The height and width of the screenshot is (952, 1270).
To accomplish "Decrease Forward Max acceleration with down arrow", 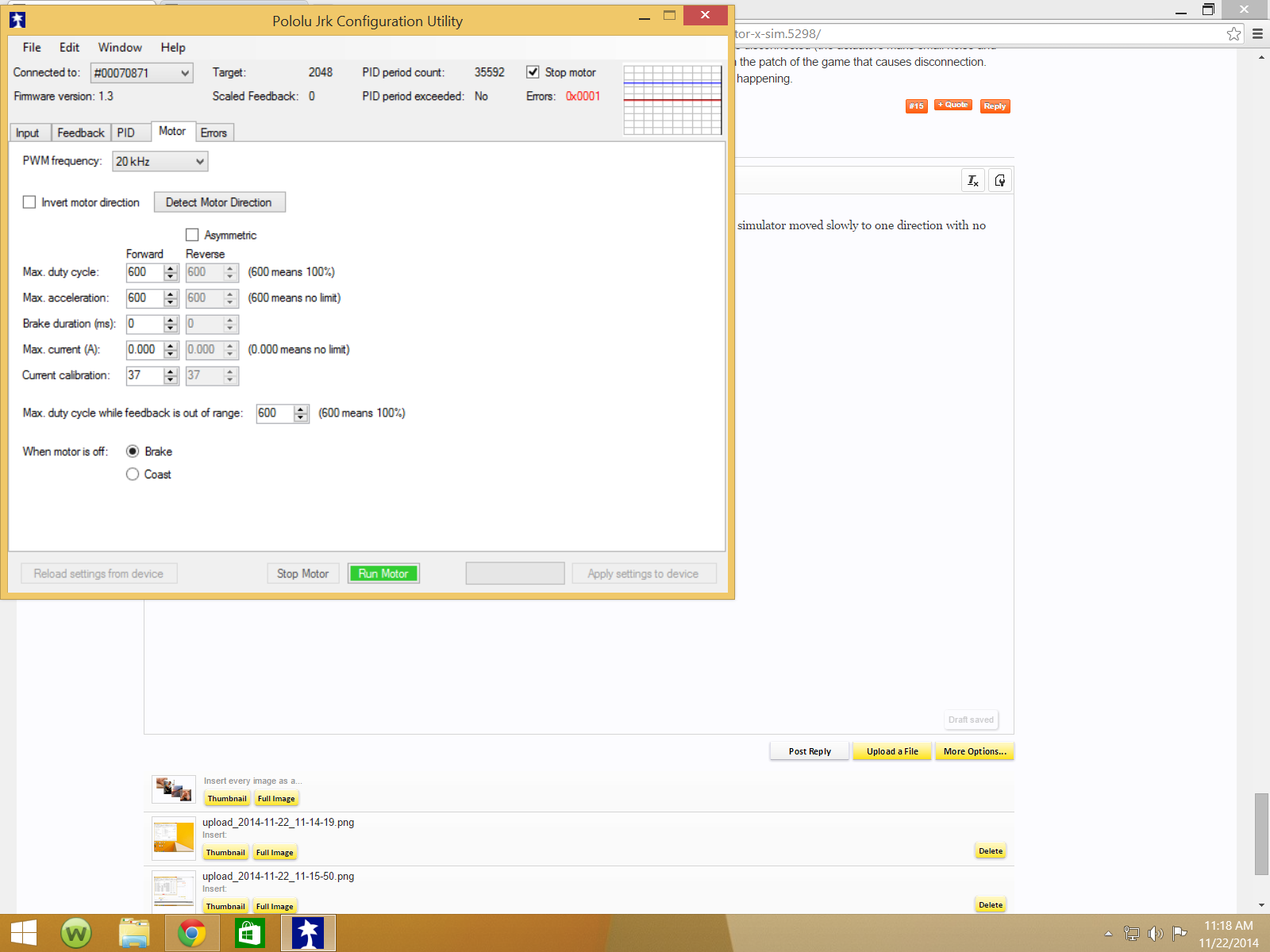I will (x=171, y=303).
